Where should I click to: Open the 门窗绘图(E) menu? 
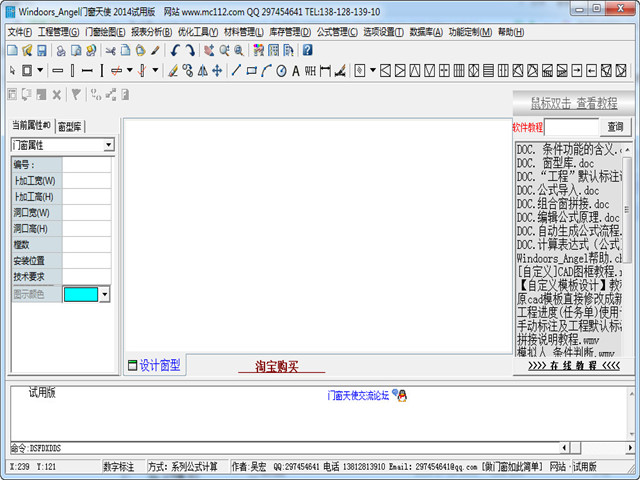[105, 32]
